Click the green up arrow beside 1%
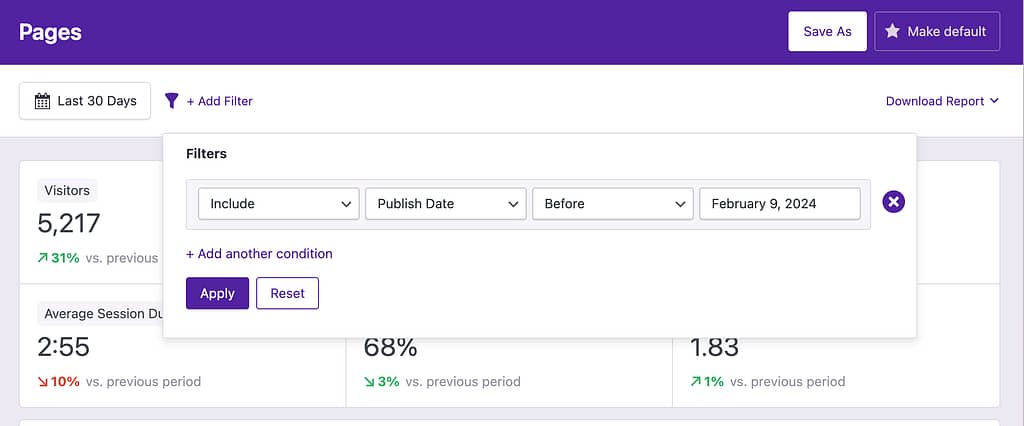The height and width of the screenshot is (426, 1024). pos(696,382)
